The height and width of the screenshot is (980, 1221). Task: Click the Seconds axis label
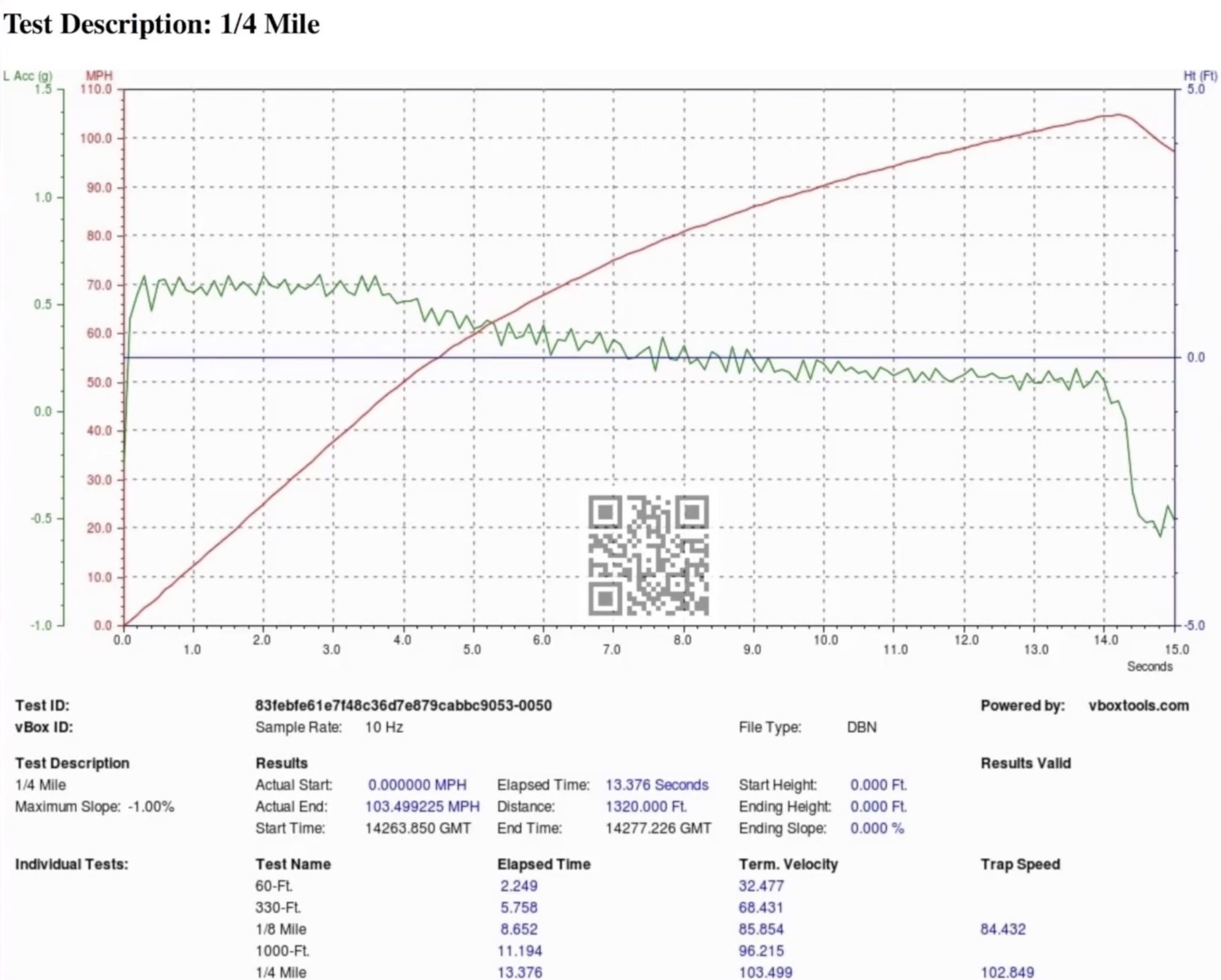1150,666
